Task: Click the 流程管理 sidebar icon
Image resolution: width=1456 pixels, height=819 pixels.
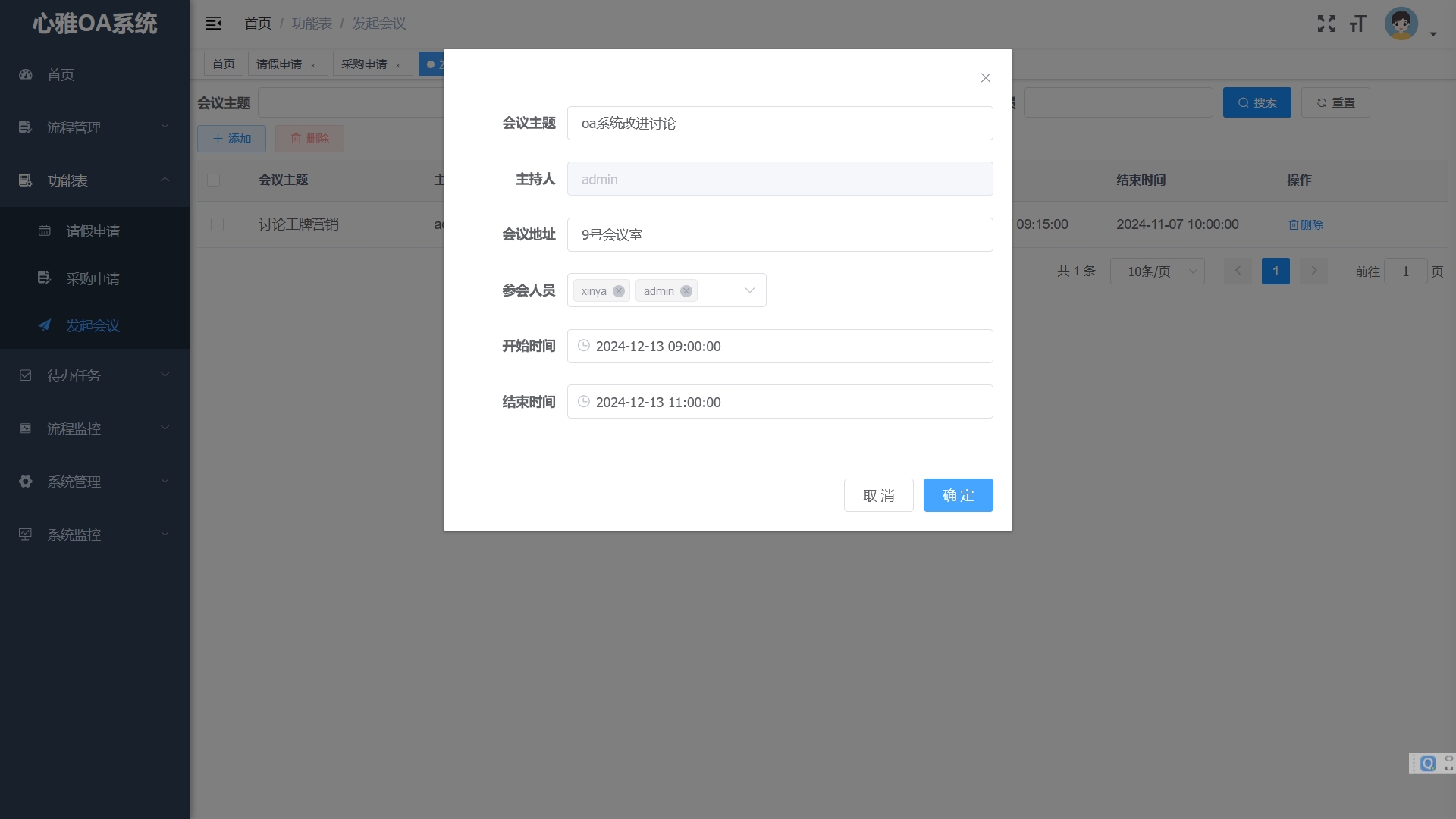Action: coord(25,127)
